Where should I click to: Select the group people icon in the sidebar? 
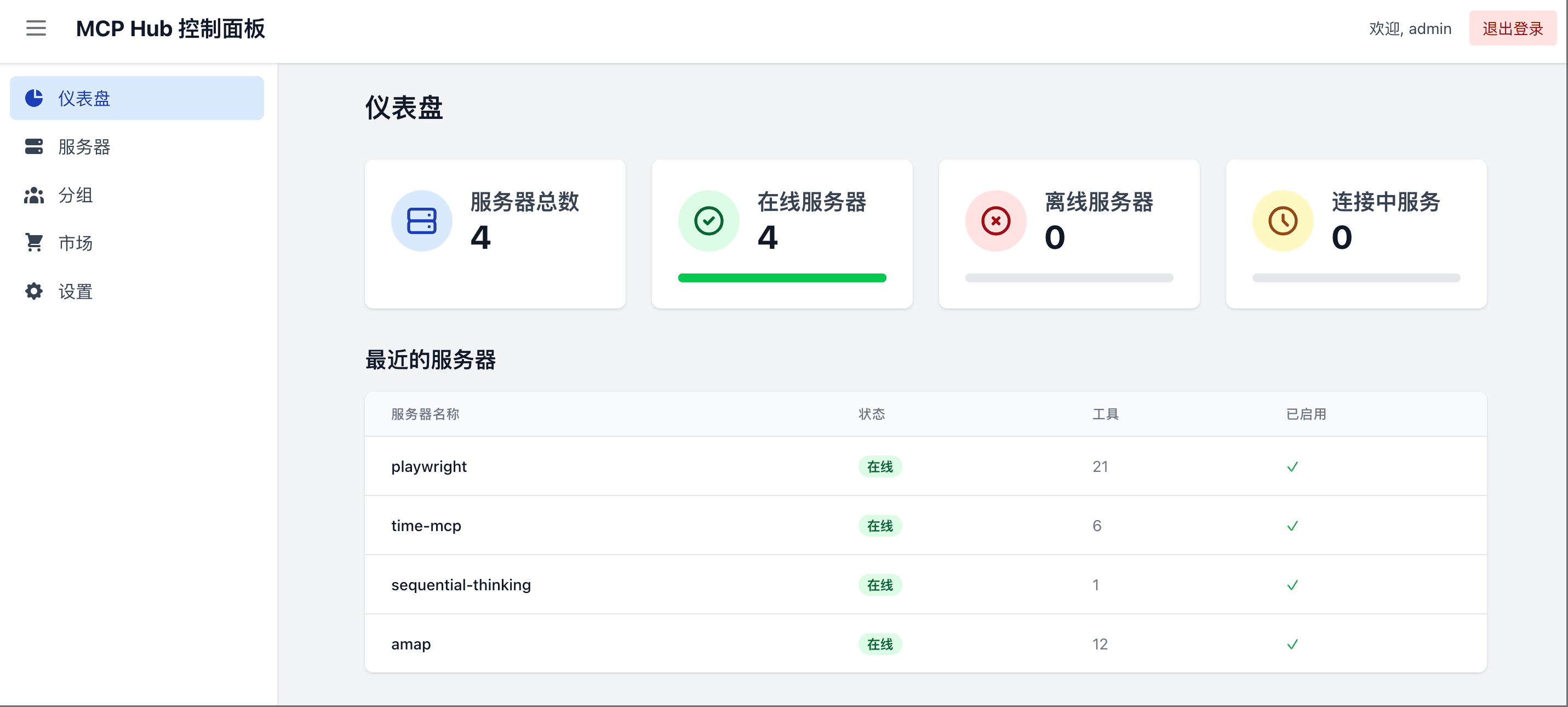33,195
